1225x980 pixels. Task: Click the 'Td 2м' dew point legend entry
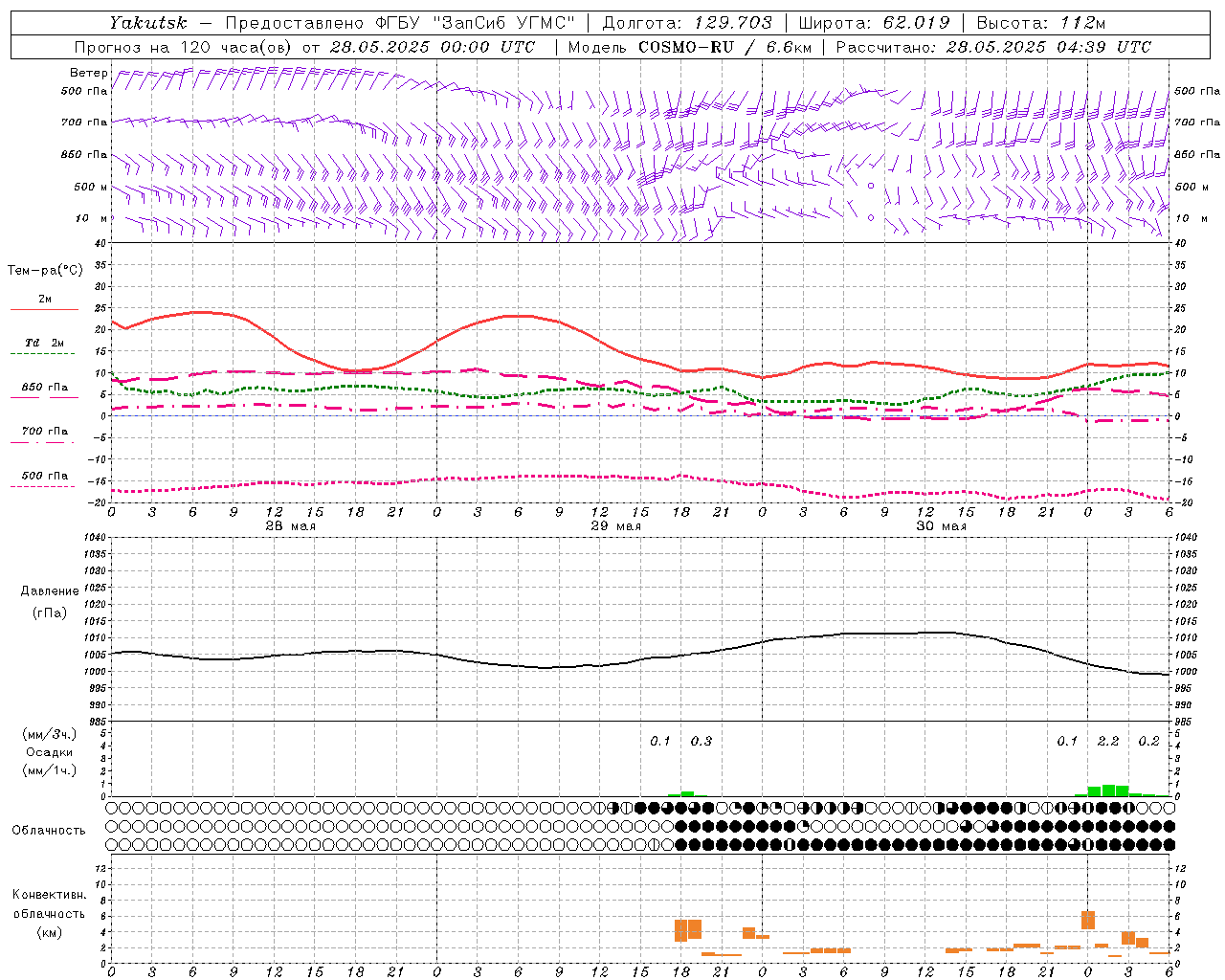click(x=45, y=343)
